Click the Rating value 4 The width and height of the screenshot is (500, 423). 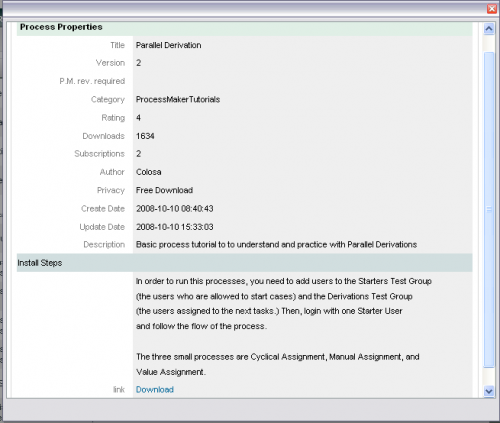[x=138, y=118]
